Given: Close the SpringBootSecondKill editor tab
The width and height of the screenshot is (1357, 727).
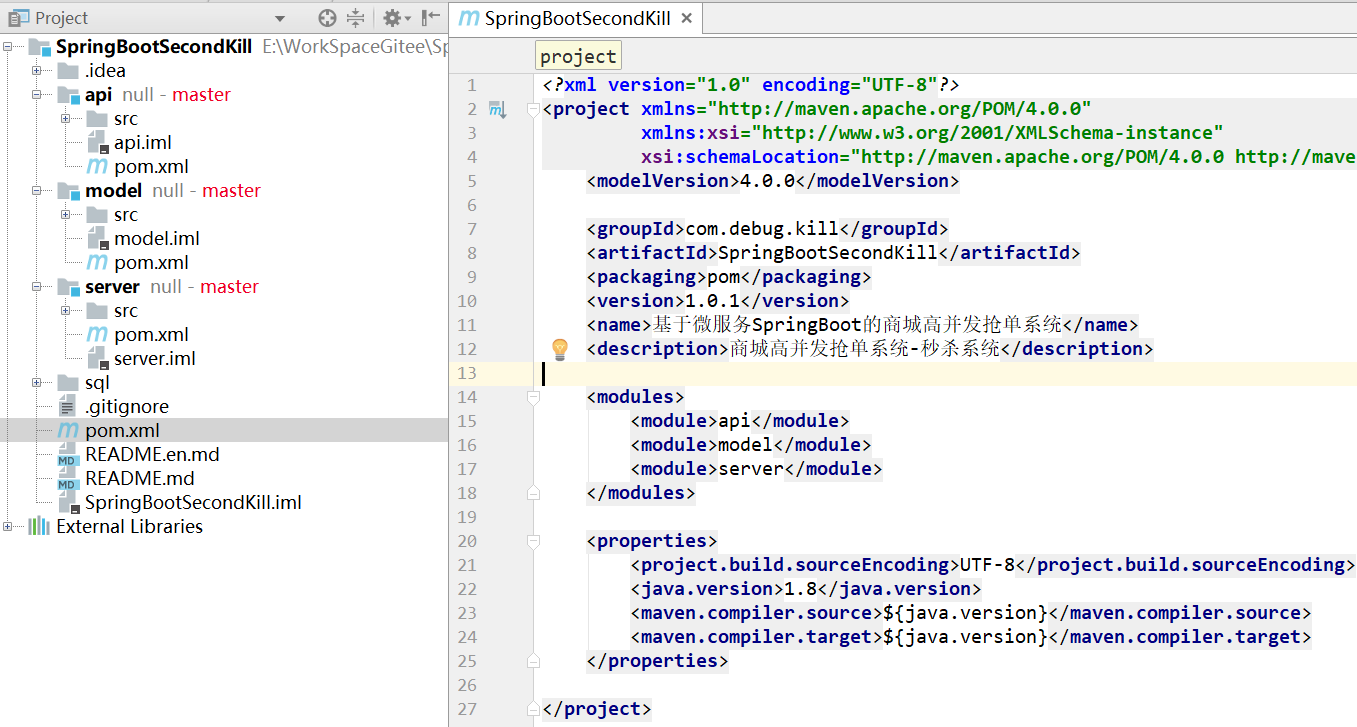Looking at the screenshot, I should (687, 18).
